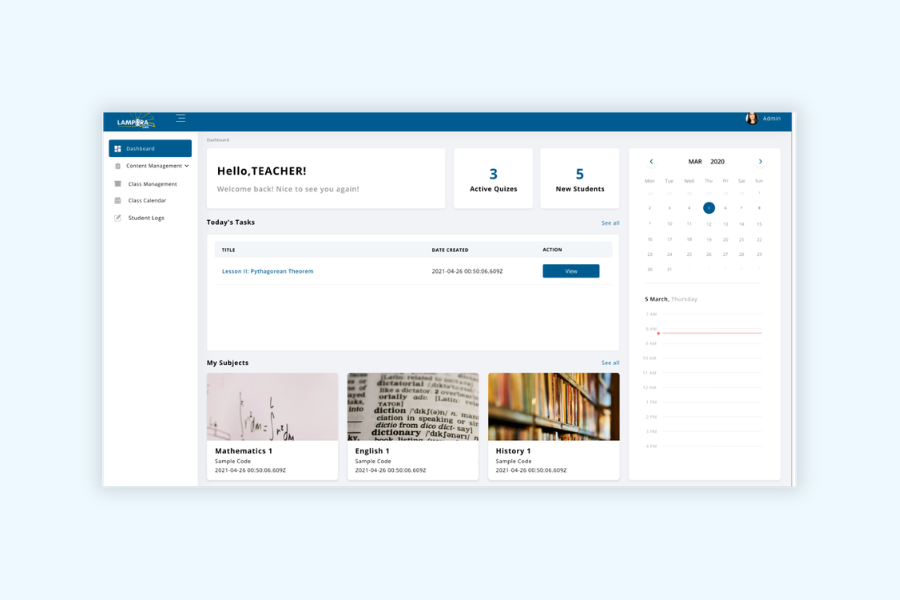
Task: Click the DATE CREATED column header
Action: click(x=450, y=250)
